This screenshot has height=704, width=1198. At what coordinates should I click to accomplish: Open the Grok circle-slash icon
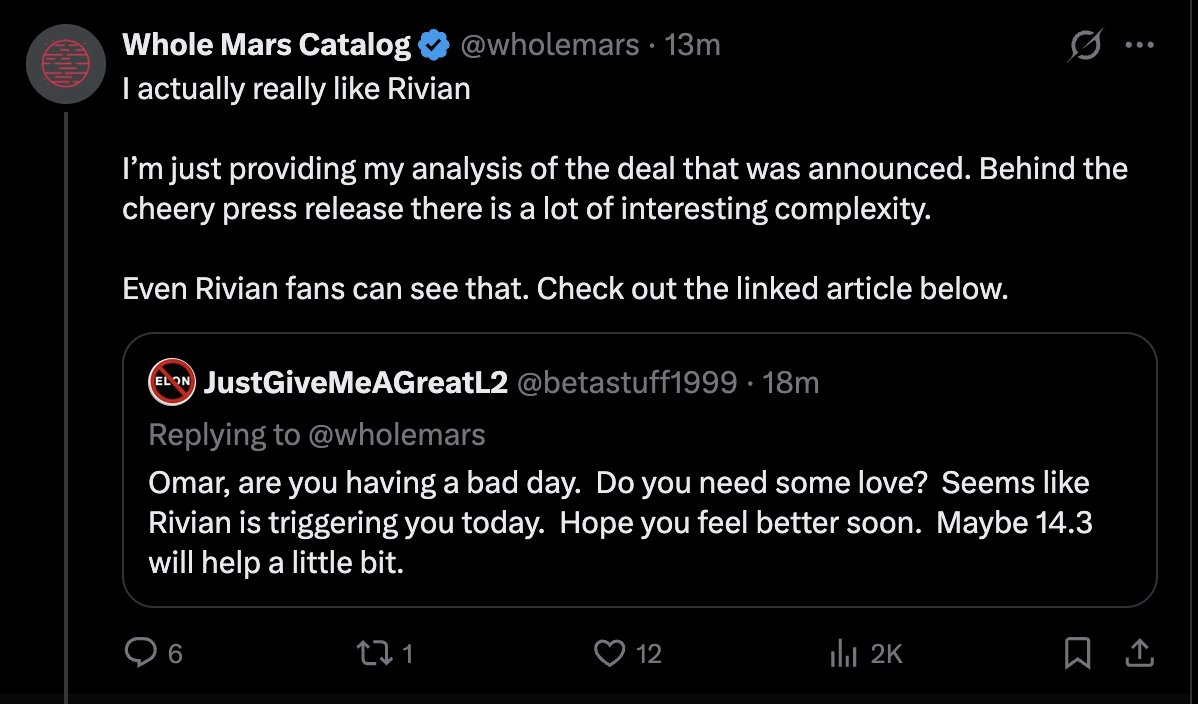[x=1085, y=46]
